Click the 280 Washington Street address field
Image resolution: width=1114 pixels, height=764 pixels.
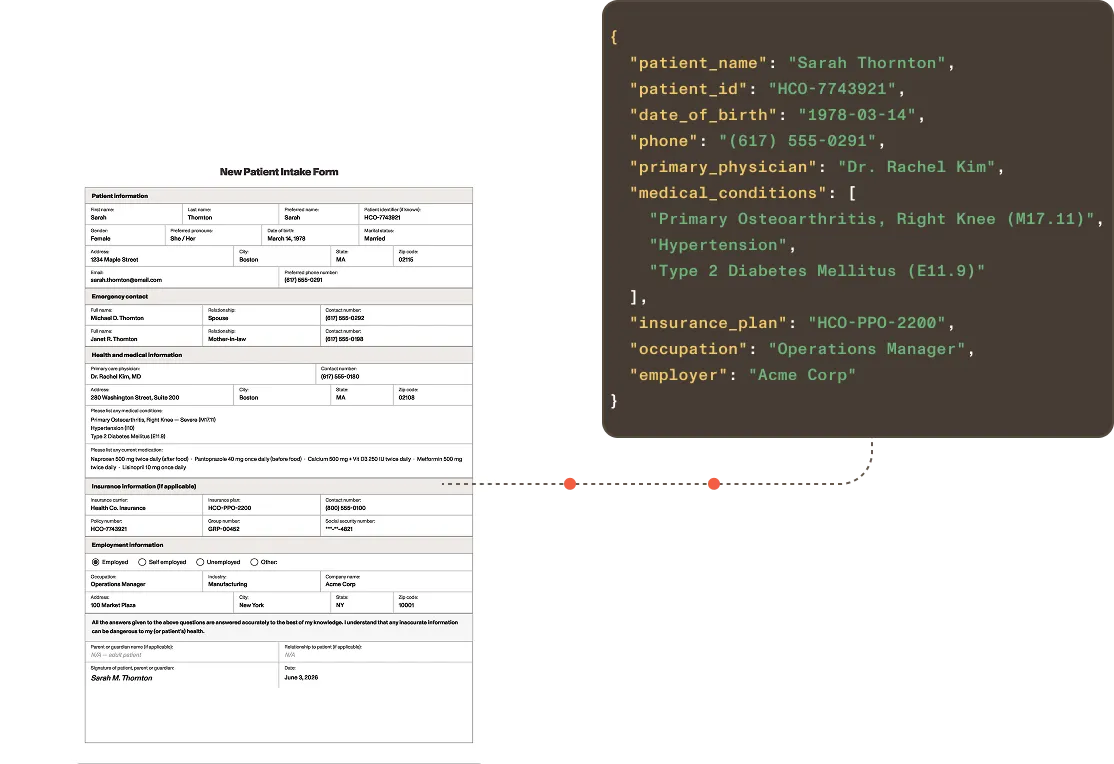pos(159,394)
